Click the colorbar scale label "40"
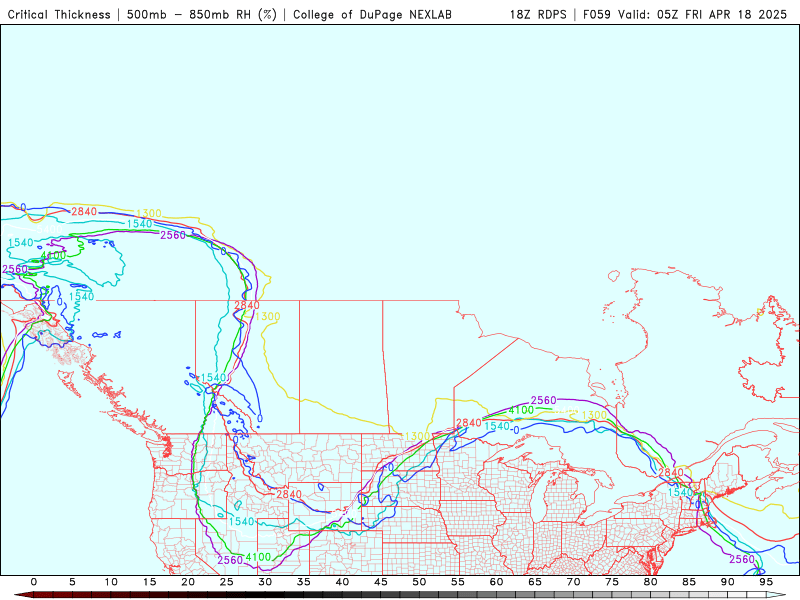The height and width of the screenshot is (600, 800). (x=342, y=582)
